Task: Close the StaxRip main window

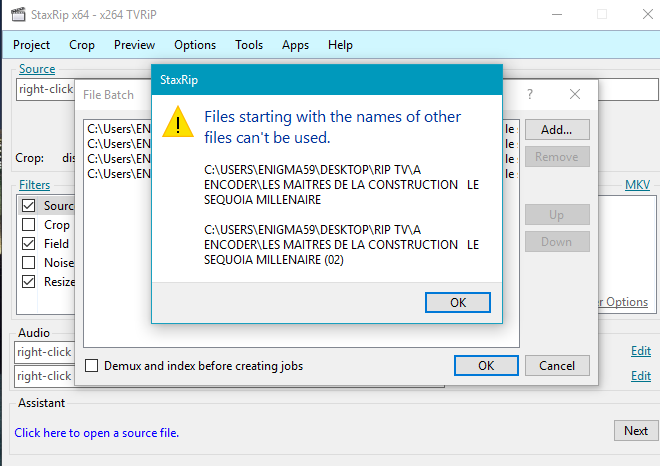Action: coord(648,14)
